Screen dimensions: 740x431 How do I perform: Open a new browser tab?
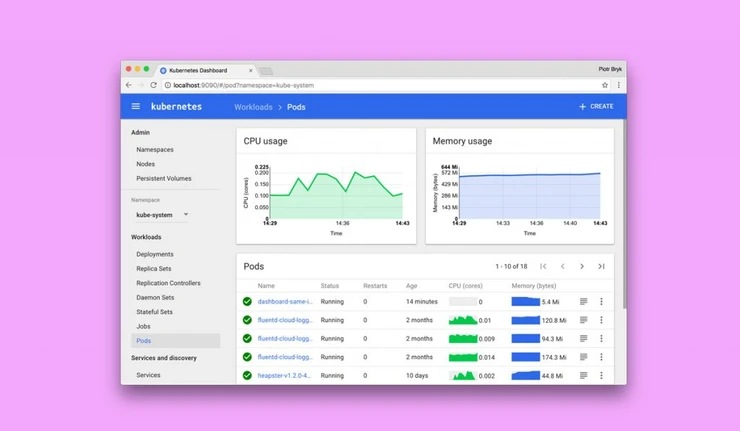pos(266,71)
